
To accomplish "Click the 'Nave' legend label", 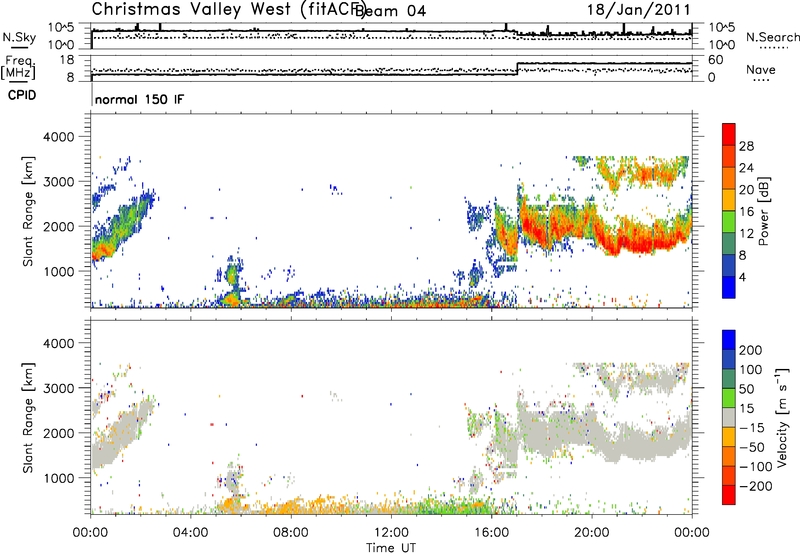I will pos(761,69).
